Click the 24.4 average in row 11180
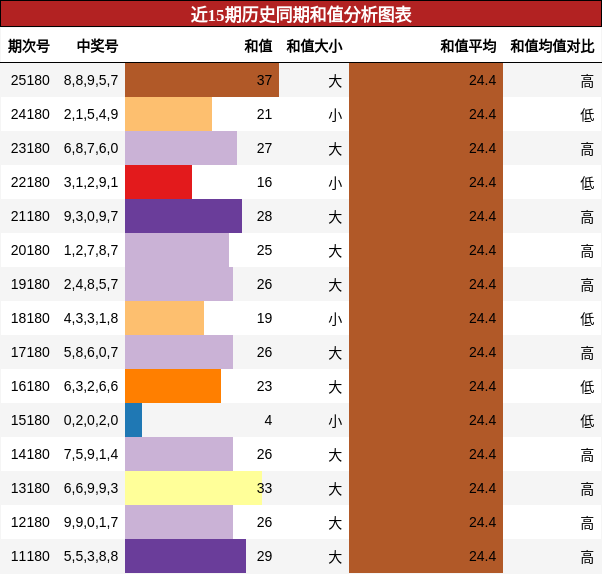Image resolution: width=602 pixels, height=574 pixels. [x=482, y=556]
